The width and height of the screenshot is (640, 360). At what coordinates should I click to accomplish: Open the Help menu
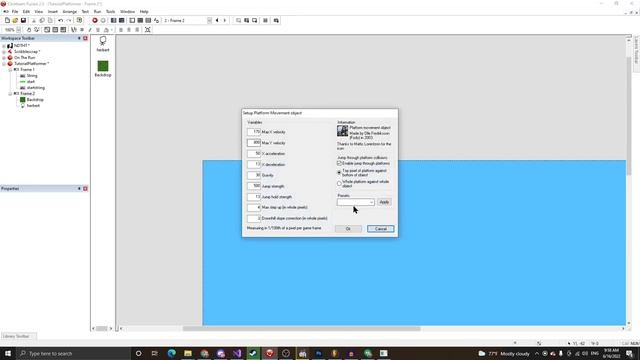[x=144, y=12]
